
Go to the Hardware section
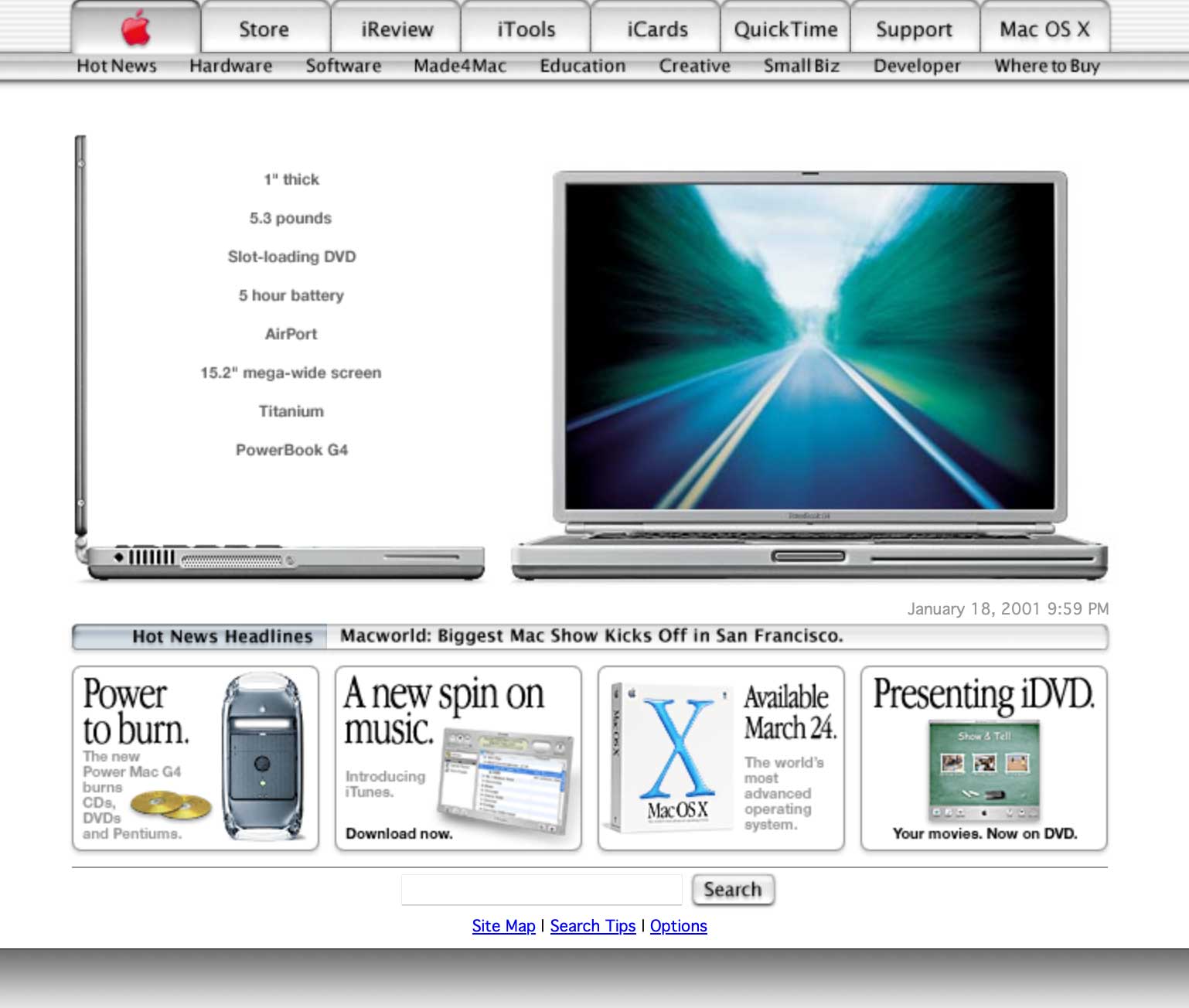[231, 66]
